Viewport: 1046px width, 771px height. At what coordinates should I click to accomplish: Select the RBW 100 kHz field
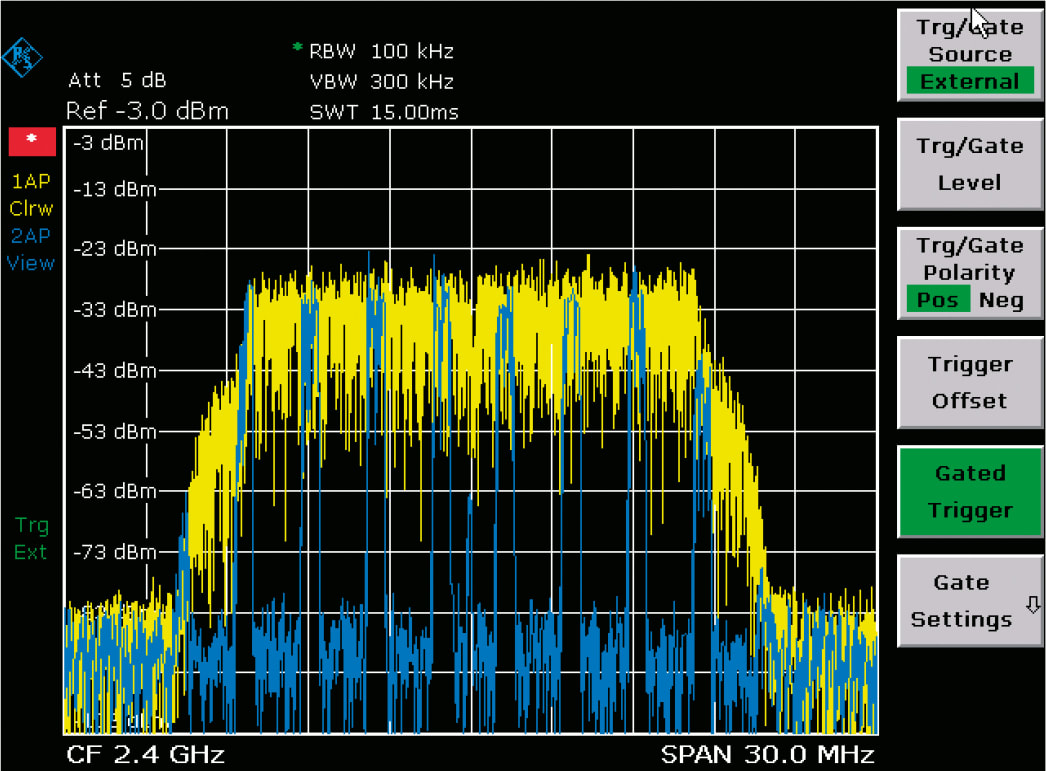pyautogui.click(x=382, y=51)
